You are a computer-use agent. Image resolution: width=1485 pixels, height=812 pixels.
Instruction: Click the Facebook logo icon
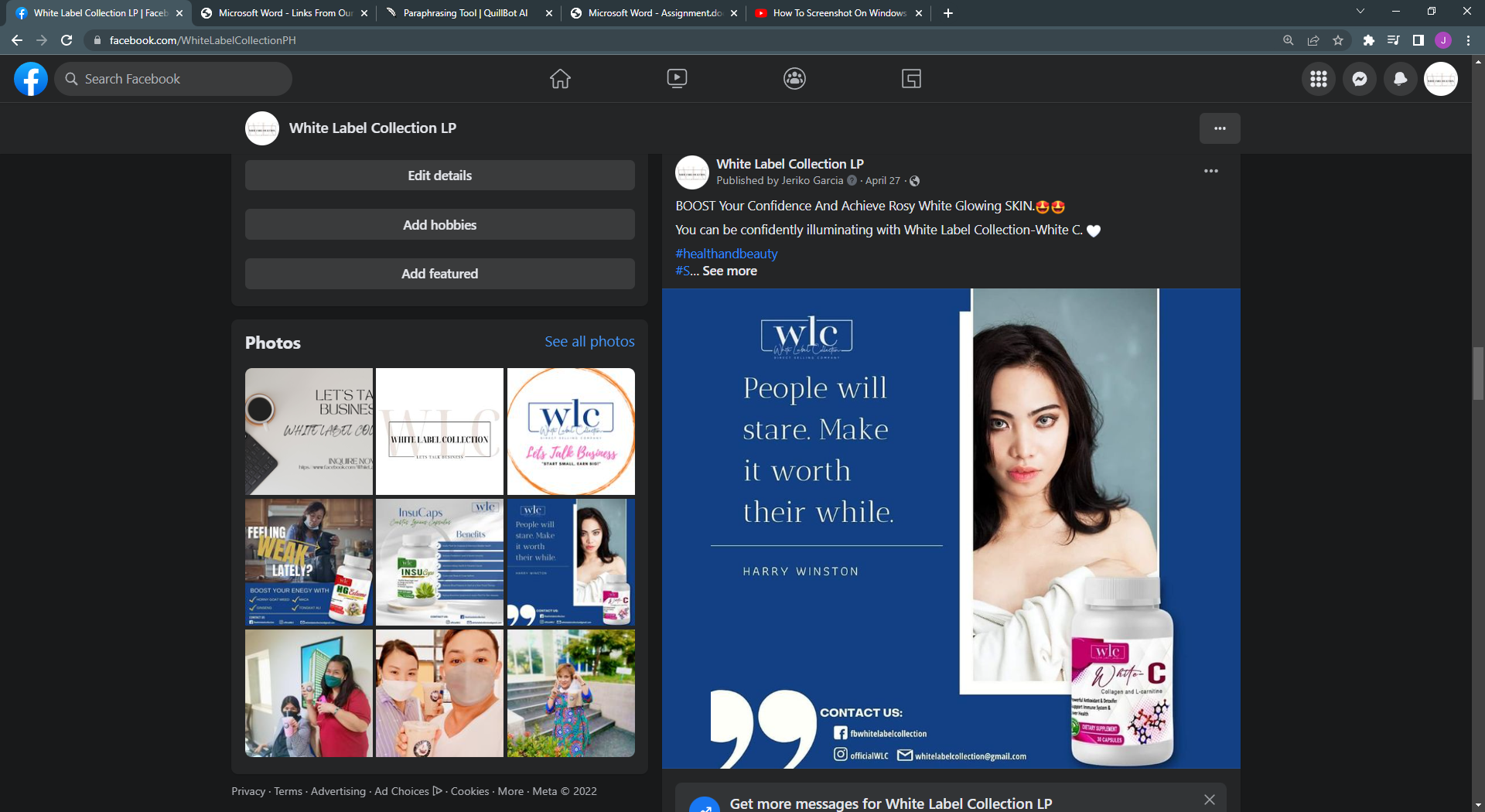(31, 79)
